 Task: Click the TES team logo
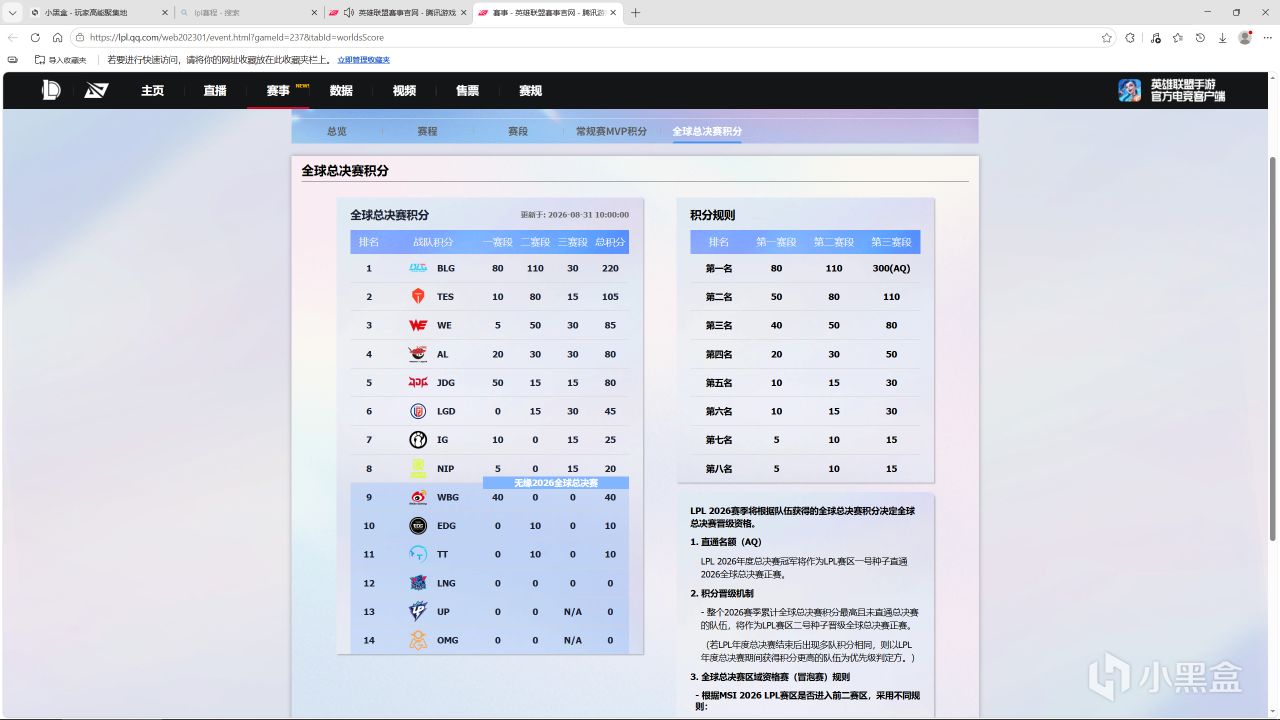[x=418, y=297]
